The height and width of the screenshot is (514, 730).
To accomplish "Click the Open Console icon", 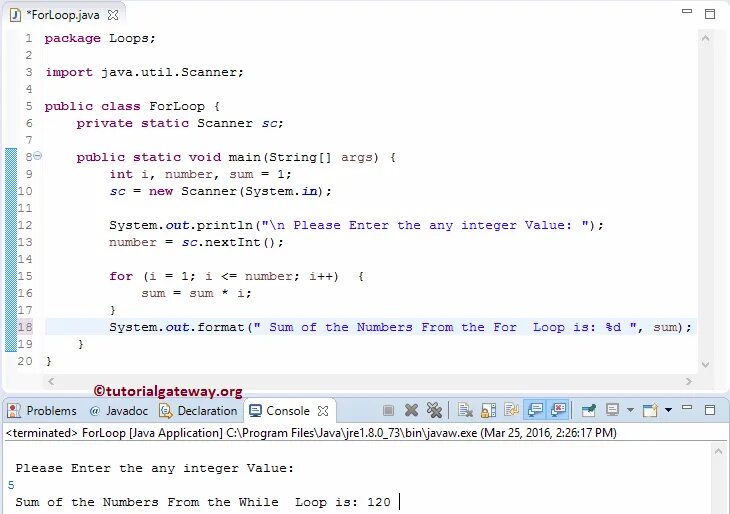I will click(650, 410).
